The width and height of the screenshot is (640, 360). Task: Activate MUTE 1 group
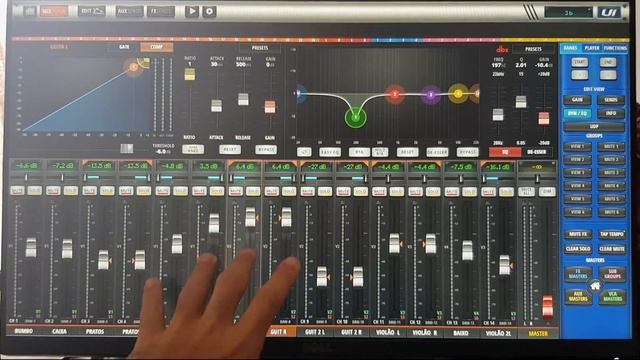pyautogui.click(x=611, y=146)
